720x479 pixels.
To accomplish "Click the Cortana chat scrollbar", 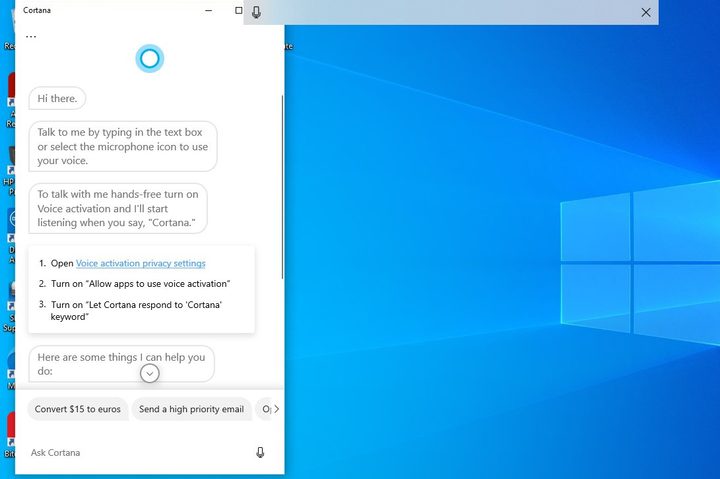I will pos(282,186).
